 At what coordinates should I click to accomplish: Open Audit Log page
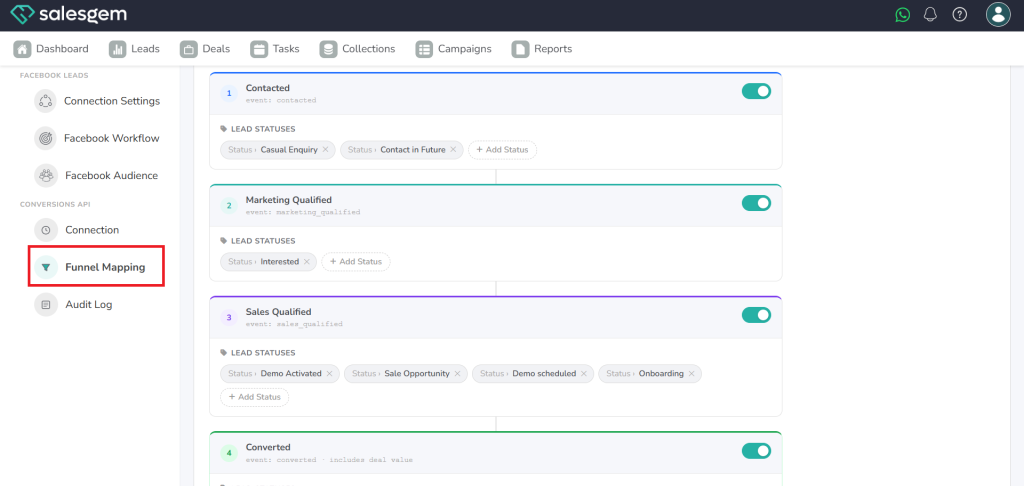(89, 304)
